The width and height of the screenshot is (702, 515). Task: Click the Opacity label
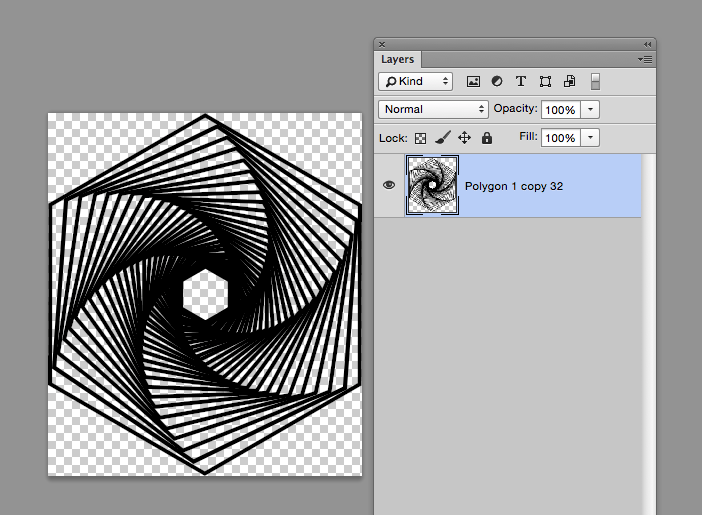[515, 108]
